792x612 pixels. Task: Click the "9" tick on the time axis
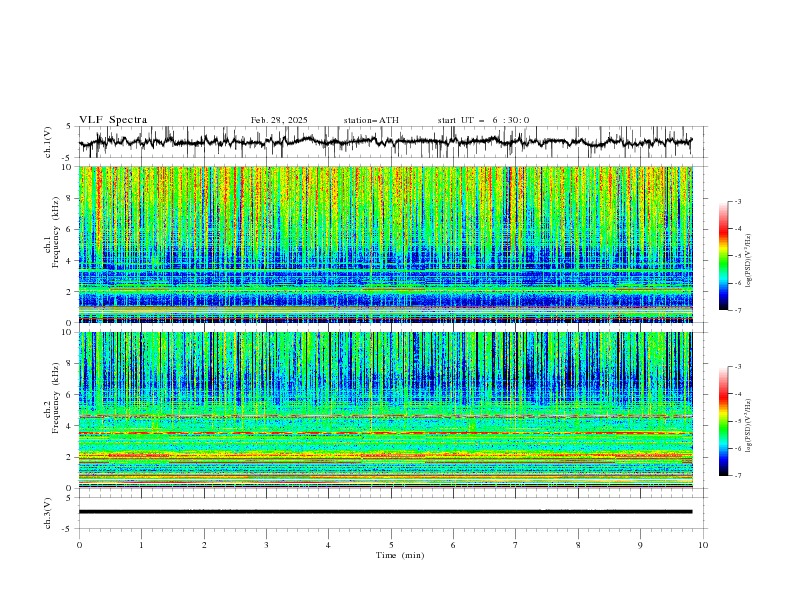(x=640, y=545)
